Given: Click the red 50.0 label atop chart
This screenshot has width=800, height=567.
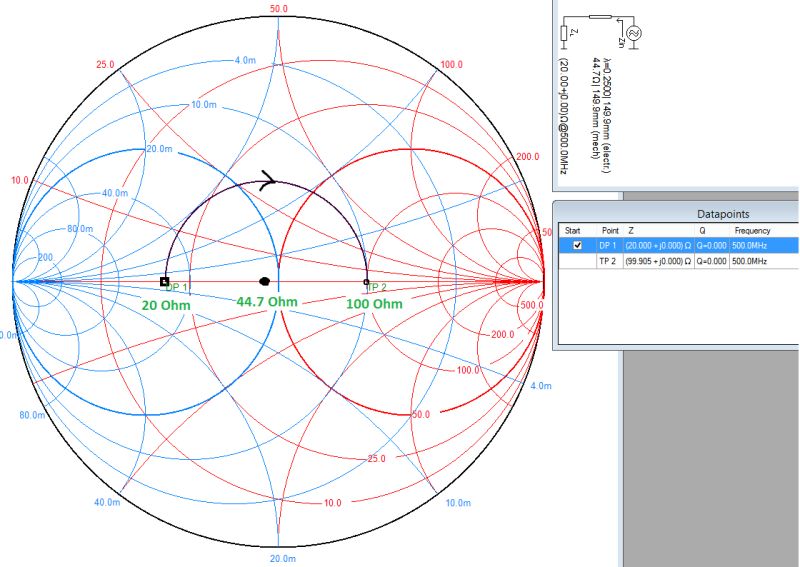Looking at the screenshot, I should [279, 9].
